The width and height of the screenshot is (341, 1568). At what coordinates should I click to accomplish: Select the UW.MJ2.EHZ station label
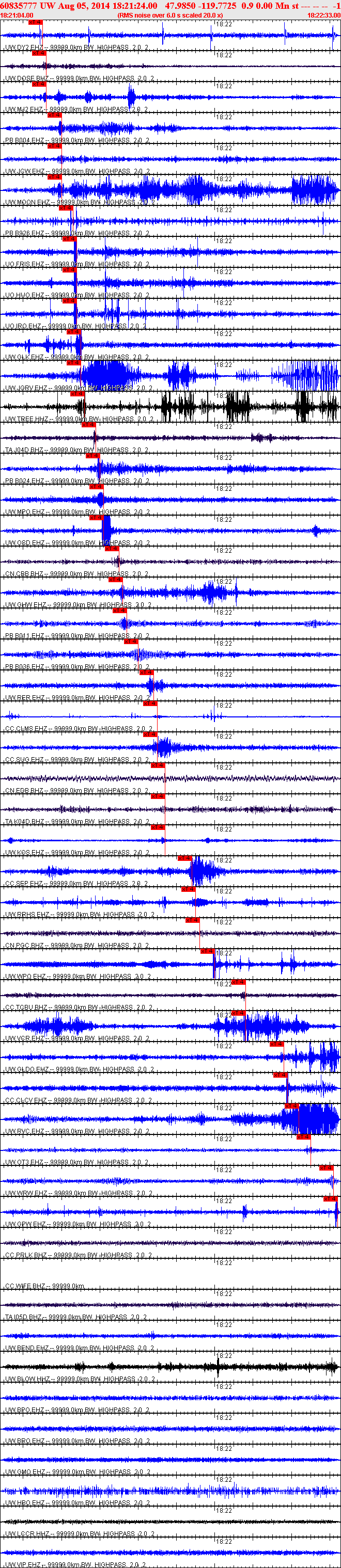(x=24, y=109)
